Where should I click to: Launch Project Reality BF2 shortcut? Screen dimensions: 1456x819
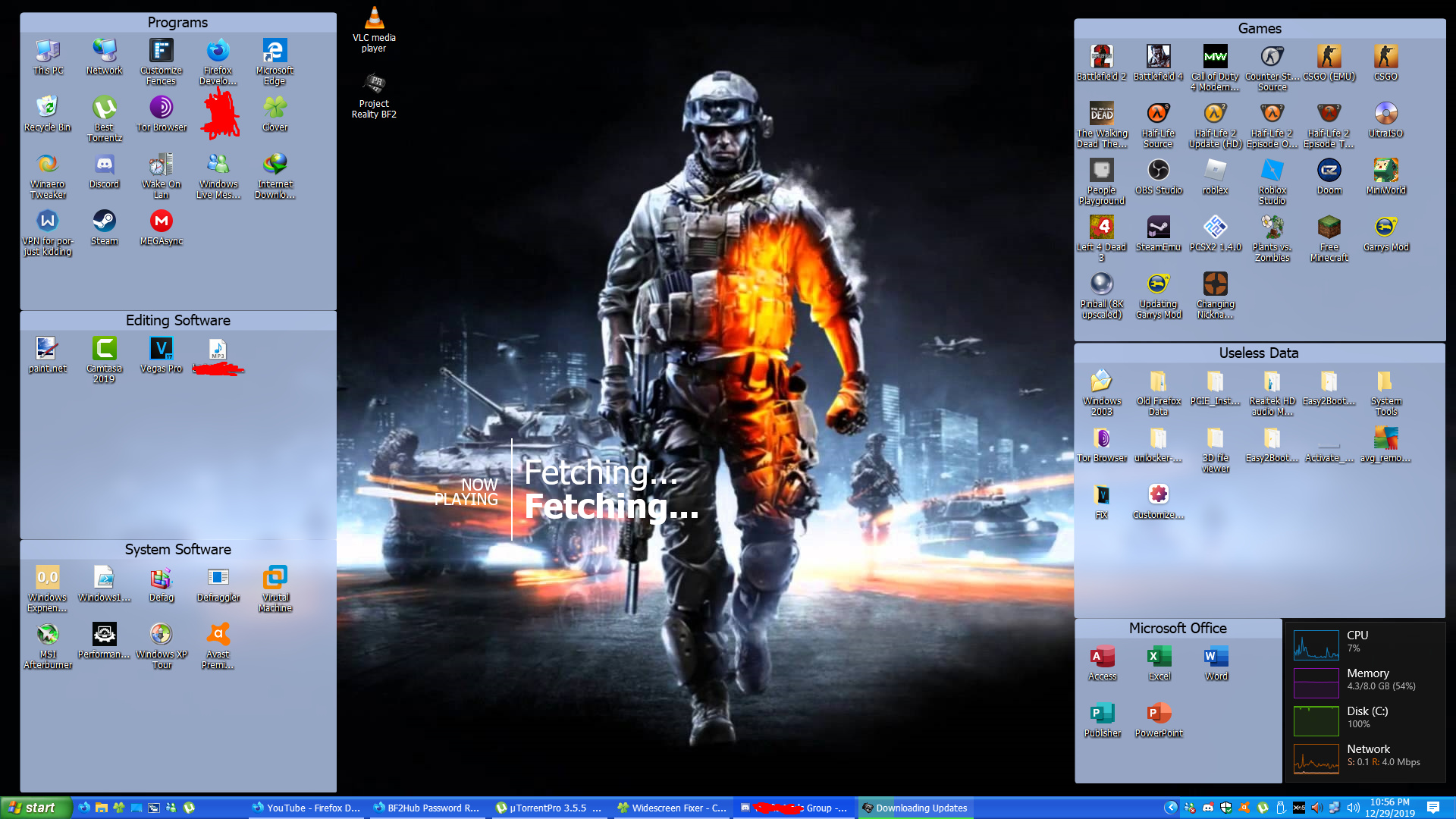374,96
